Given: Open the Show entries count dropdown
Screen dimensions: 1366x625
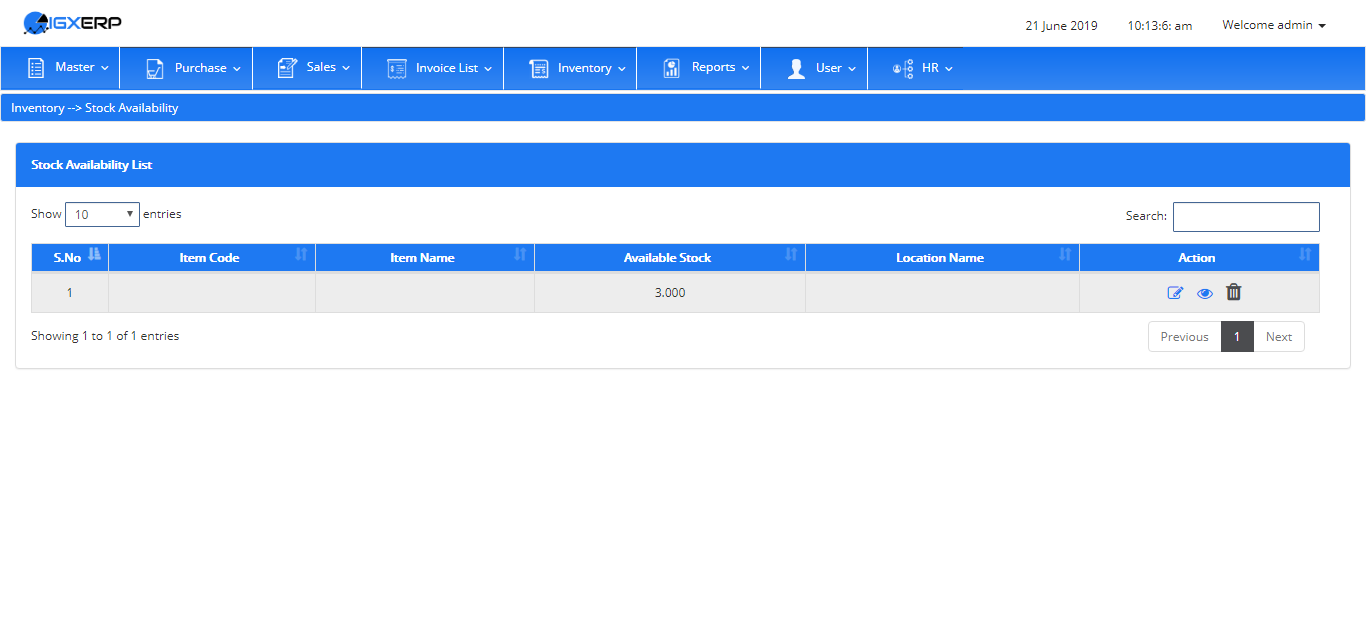Looking at the screenshot, I should point(102,214).
